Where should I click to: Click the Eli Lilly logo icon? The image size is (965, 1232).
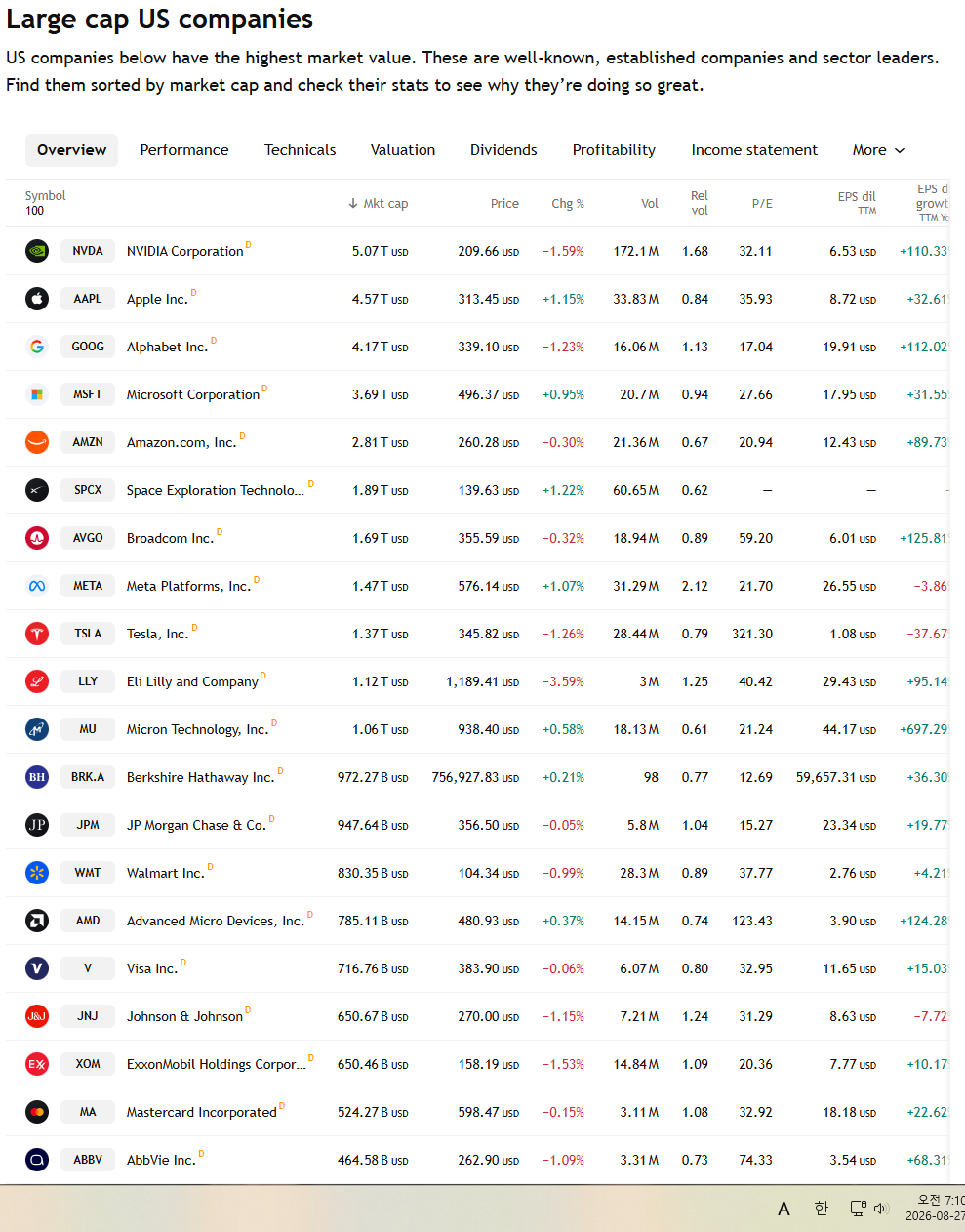click(x=37, y=681)
